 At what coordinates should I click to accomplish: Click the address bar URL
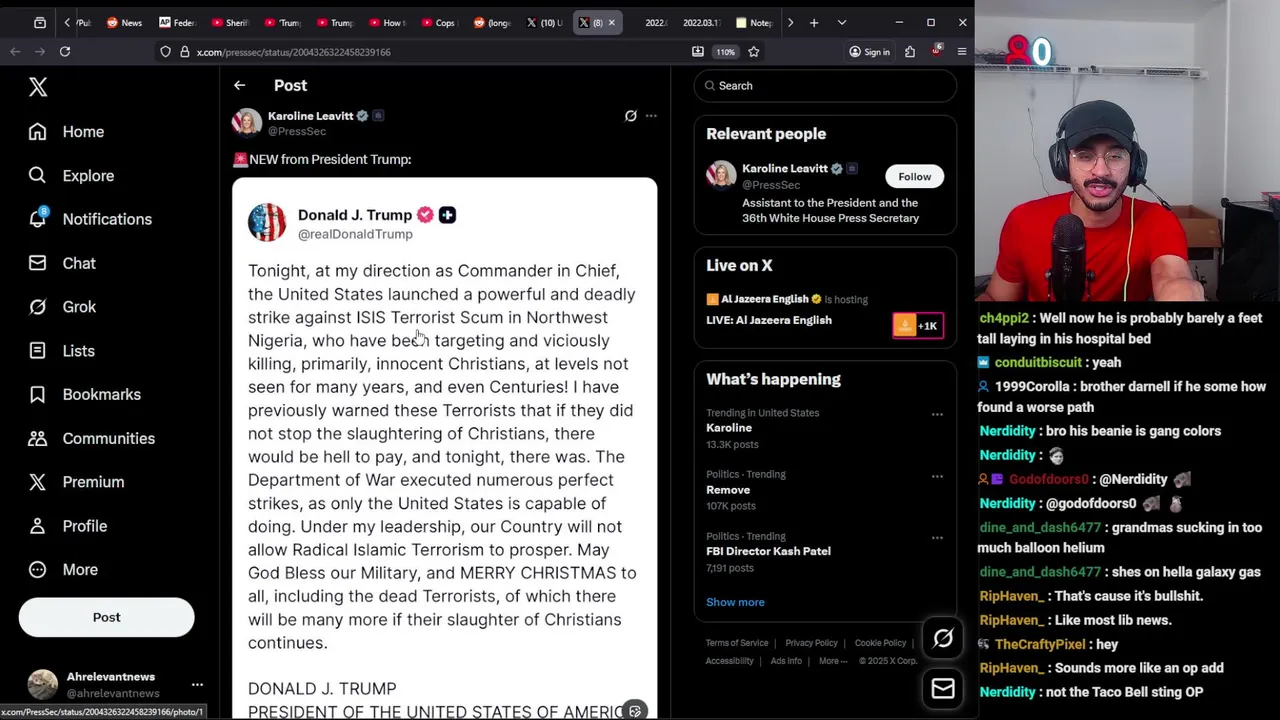[x=293, y=52]
